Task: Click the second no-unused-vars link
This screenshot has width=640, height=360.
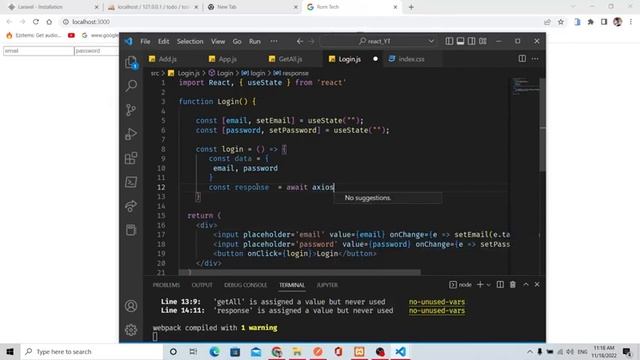Action: [x=437, y=311]
